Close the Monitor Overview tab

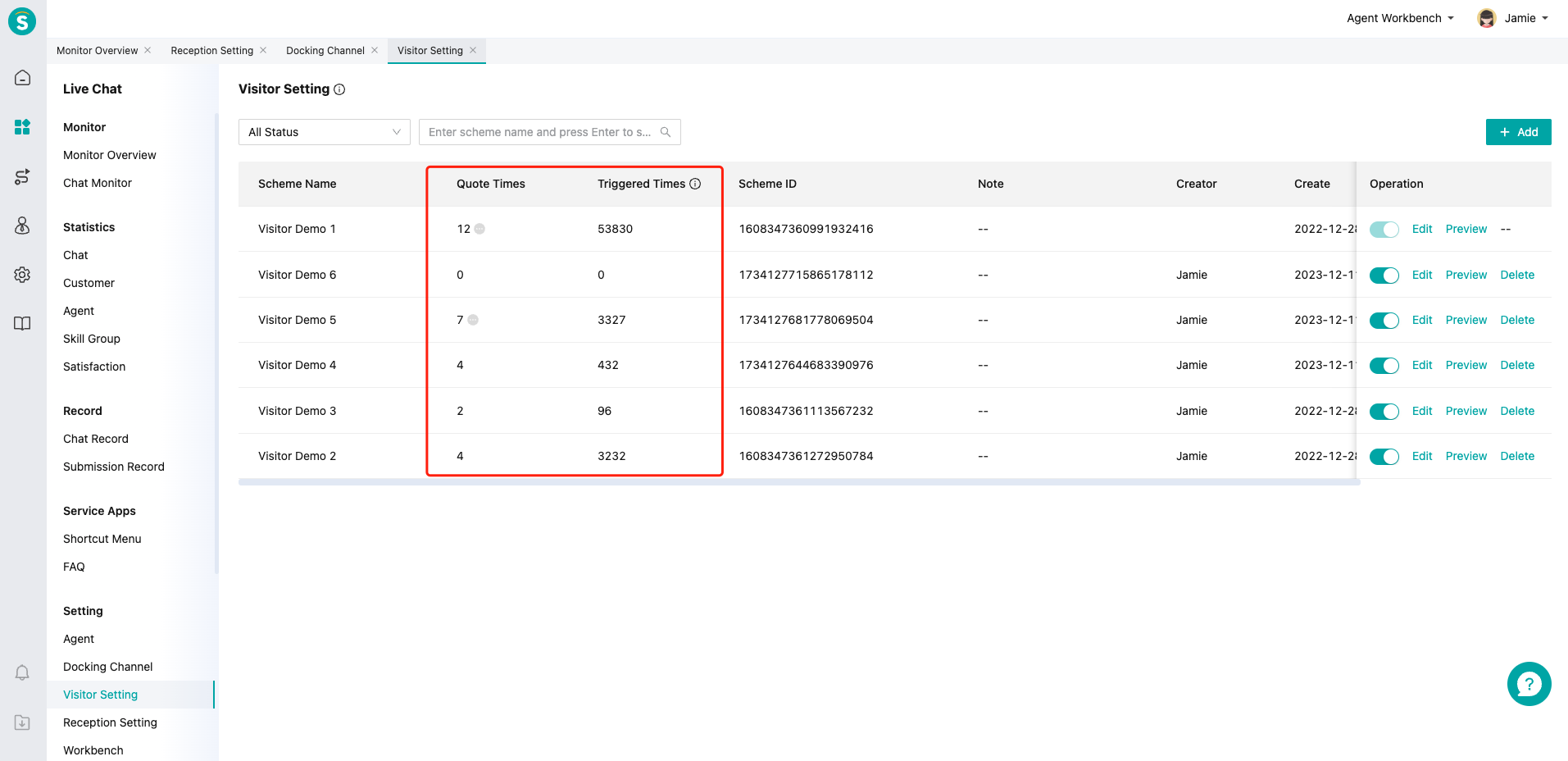point(148,50)
